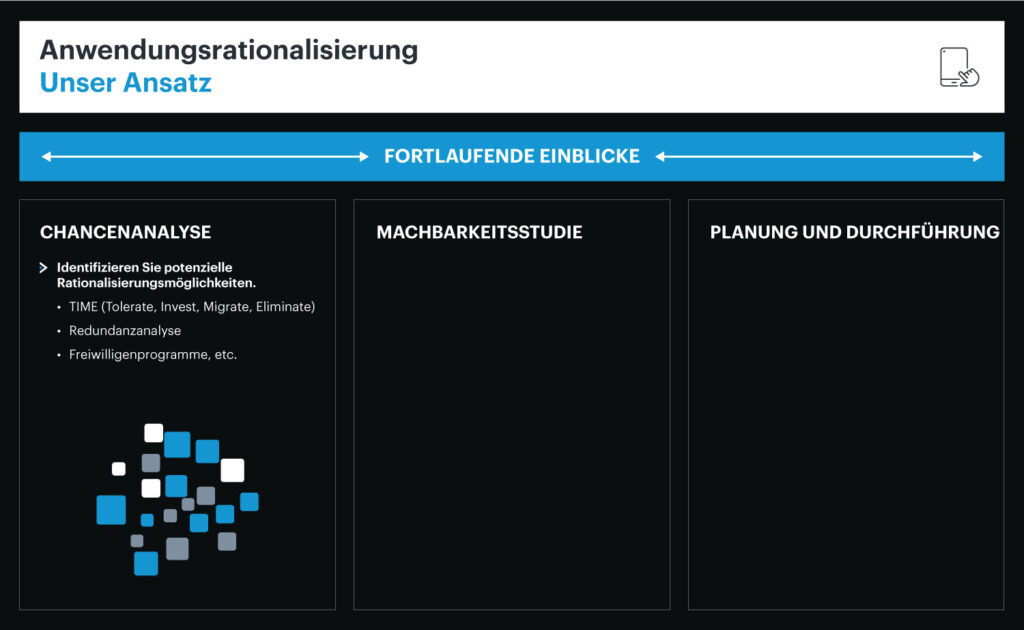
Task: Select the largest blue square in the cluster
Action: coord(111,511)
